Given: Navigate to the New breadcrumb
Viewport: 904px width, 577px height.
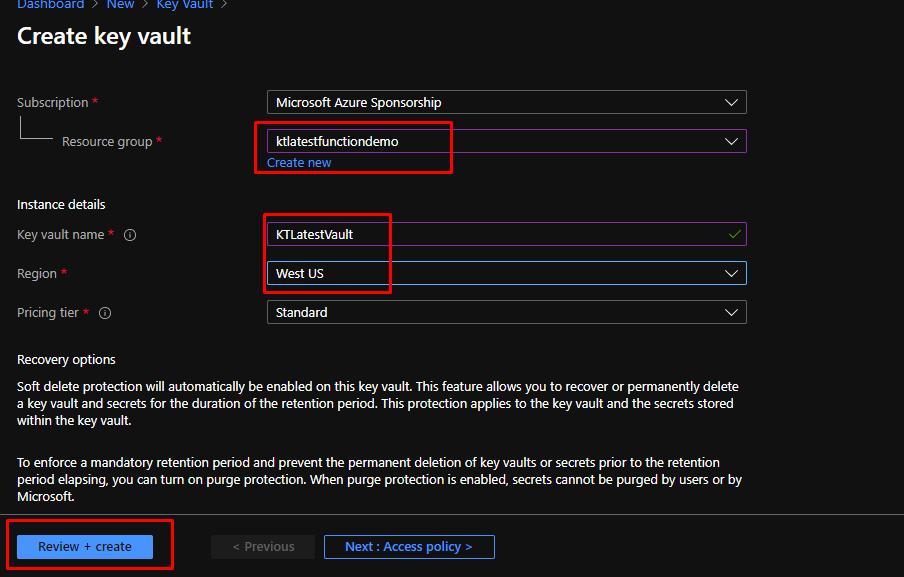Looking at the screenshot, I should [x=120, y=5].
